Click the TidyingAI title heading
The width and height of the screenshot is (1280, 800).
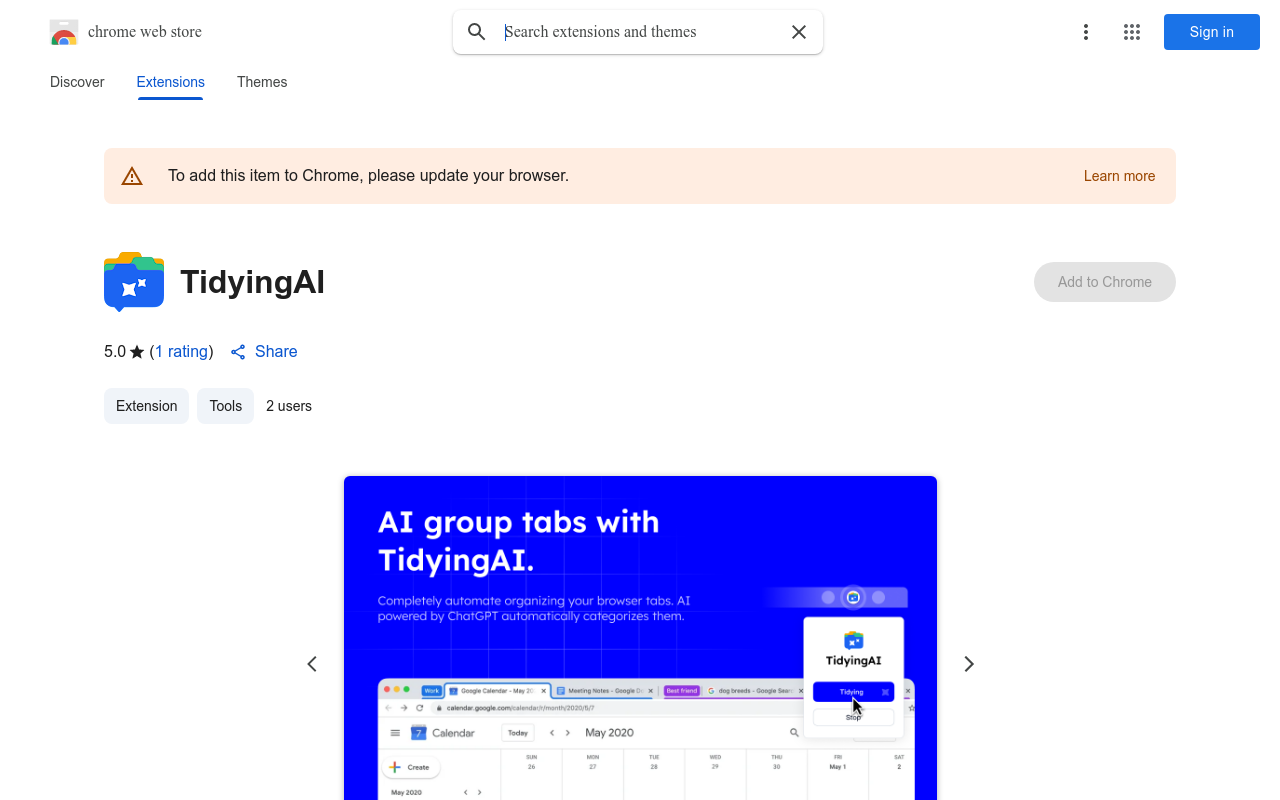252,282
